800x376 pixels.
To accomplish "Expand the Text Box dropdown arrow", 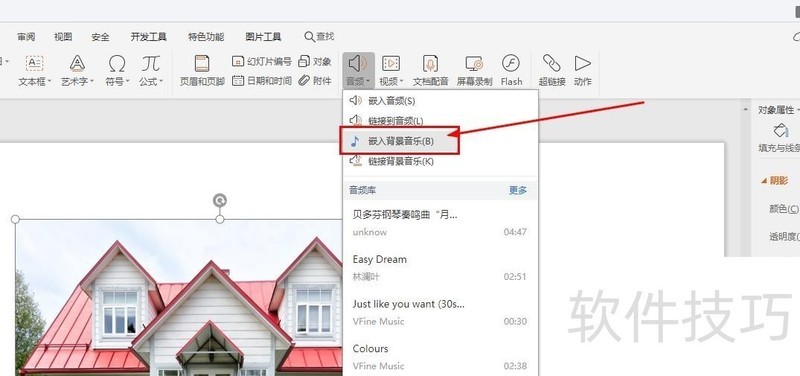I will click(x=49, y=82).
